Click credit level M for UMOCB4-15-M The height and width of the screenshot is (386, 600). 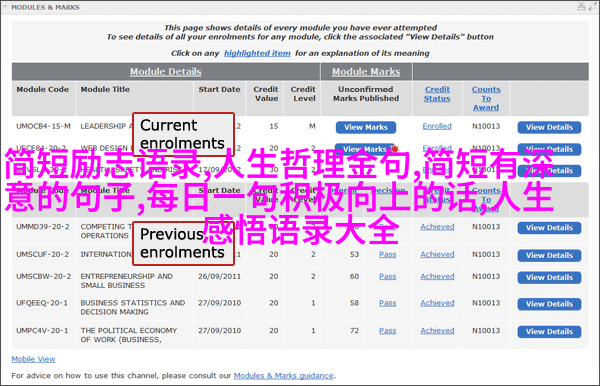point(312,126)
